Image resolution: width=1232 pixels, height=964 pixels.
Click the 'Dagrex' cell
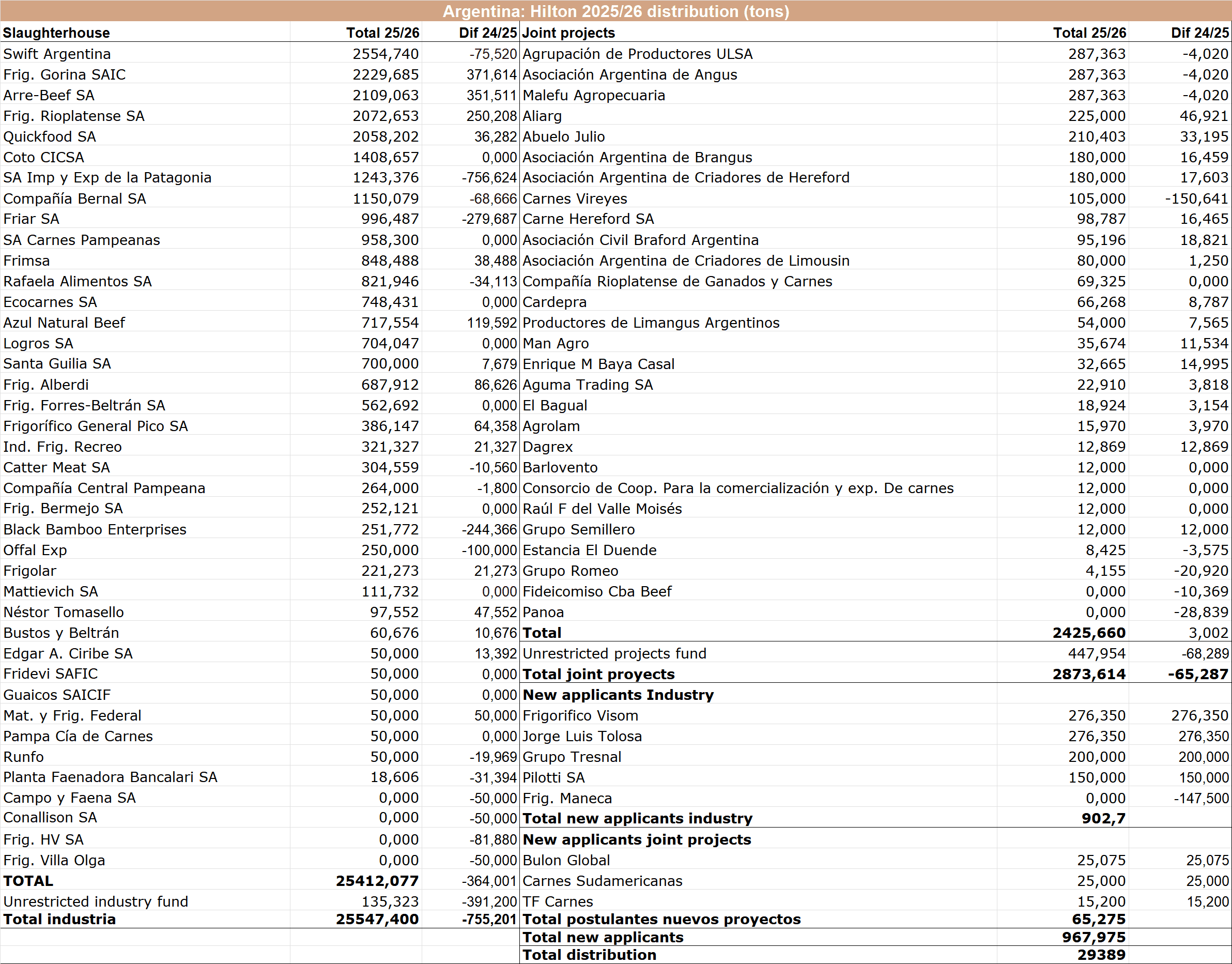click(x=547, y=447)
